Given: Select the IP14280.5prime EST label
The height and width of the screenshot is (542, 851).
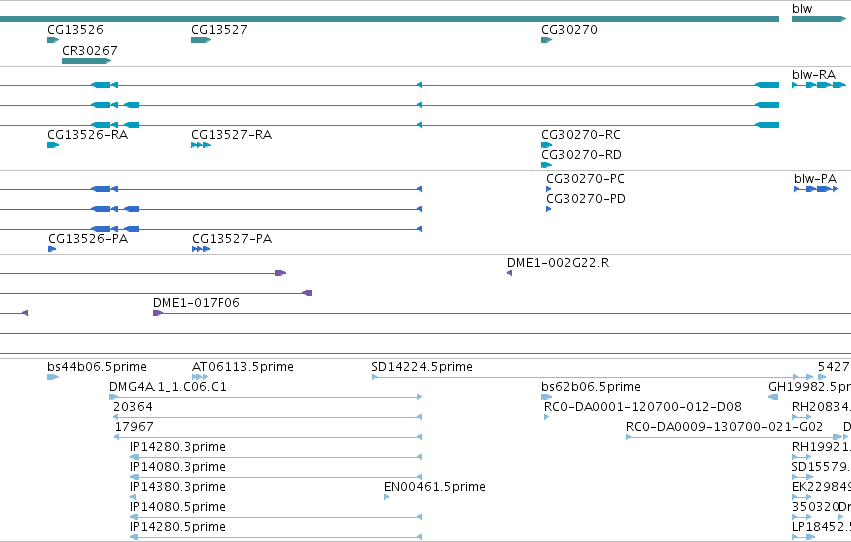Looking at the screenshot, I should [177, 527].
